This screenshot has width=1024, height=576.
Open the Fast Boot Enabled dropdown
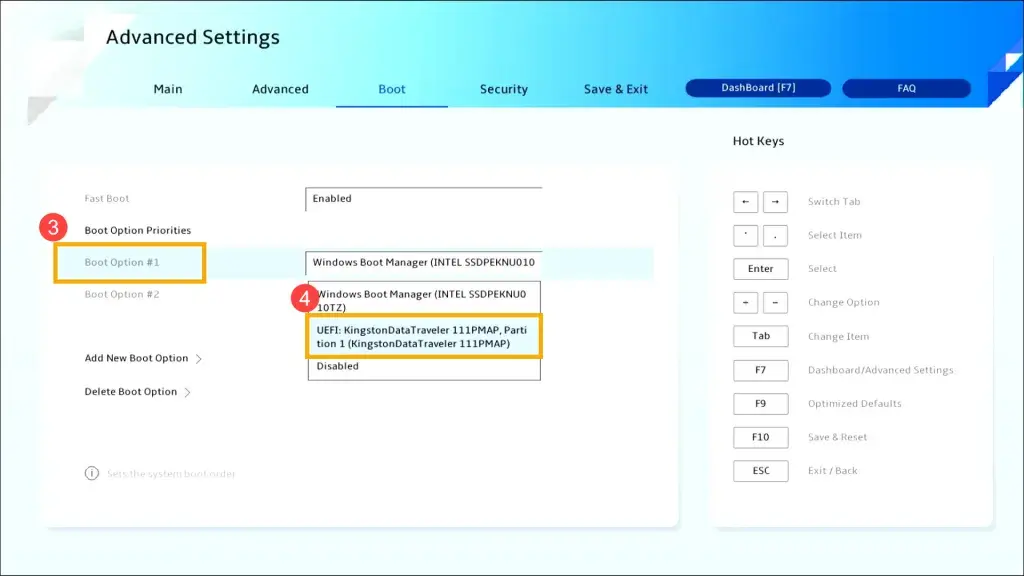click(423, 199)
